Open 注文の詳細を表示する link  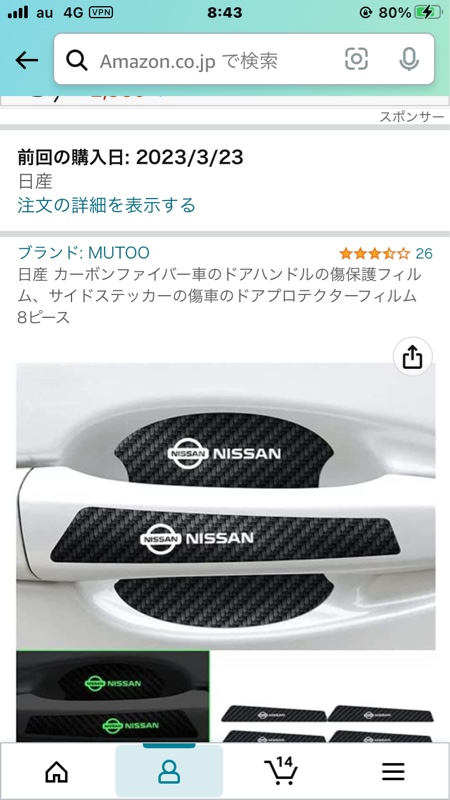pyautogui.click(x=107, y=205)
